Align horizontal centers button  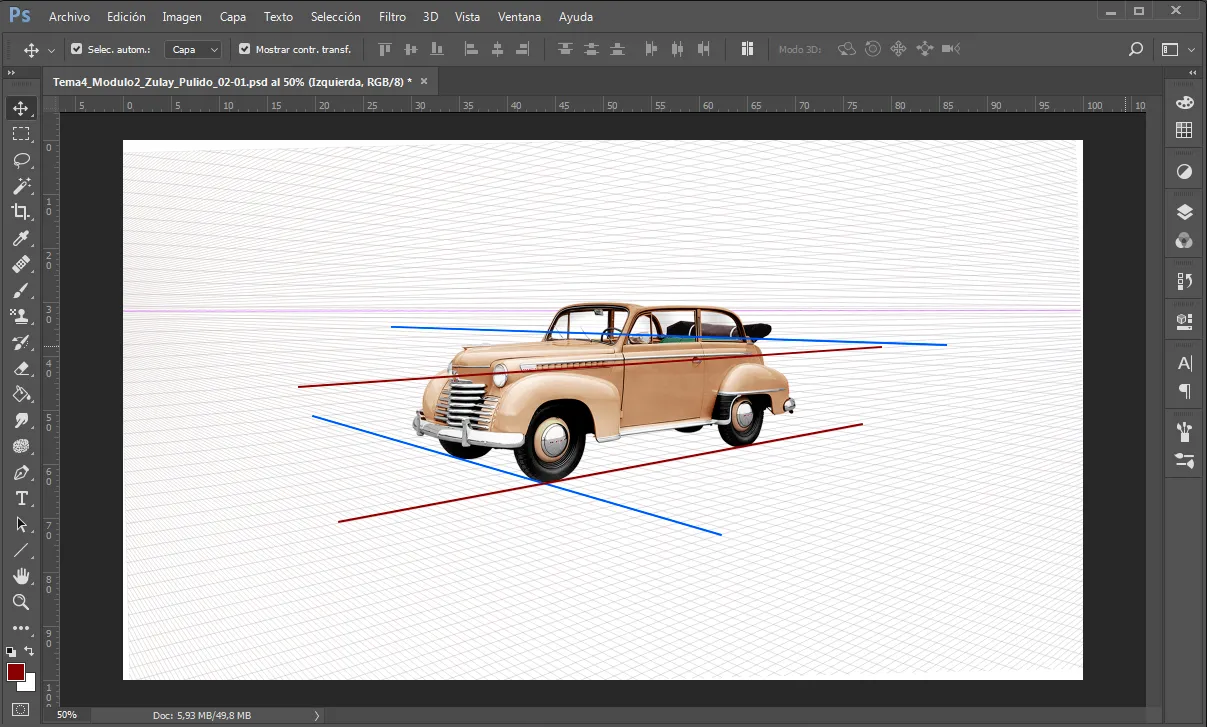click(497, 49)
